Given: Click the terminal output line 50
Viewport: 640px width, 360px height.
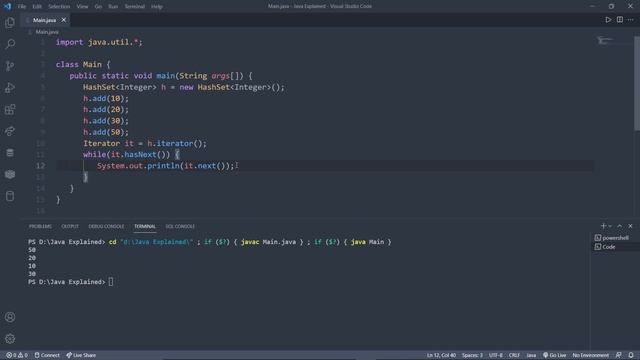Looking at the screenshot, I should pyautogui.click(x=32, y=250).
